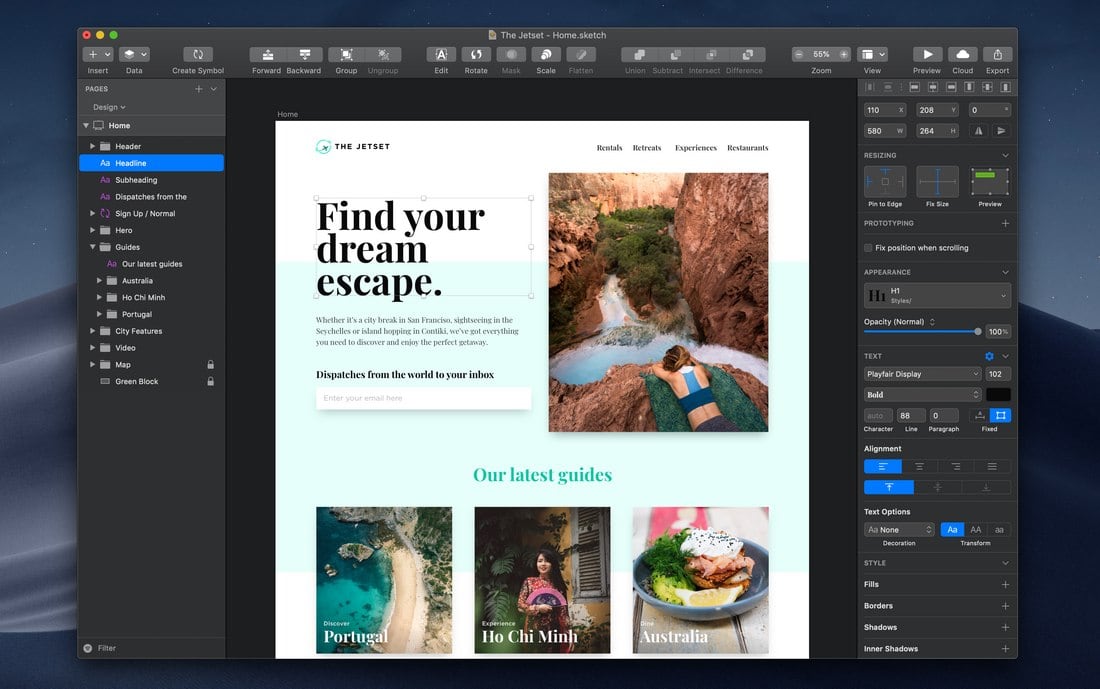Apply the Union boolean operation

[639, 55]
